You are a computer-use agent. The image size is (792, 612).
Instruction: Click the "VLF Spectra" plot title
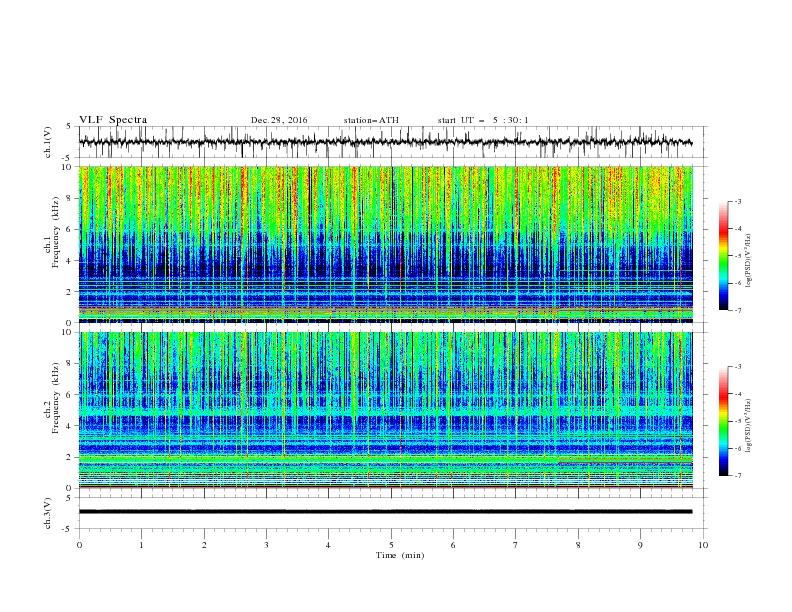click(113, 120)
